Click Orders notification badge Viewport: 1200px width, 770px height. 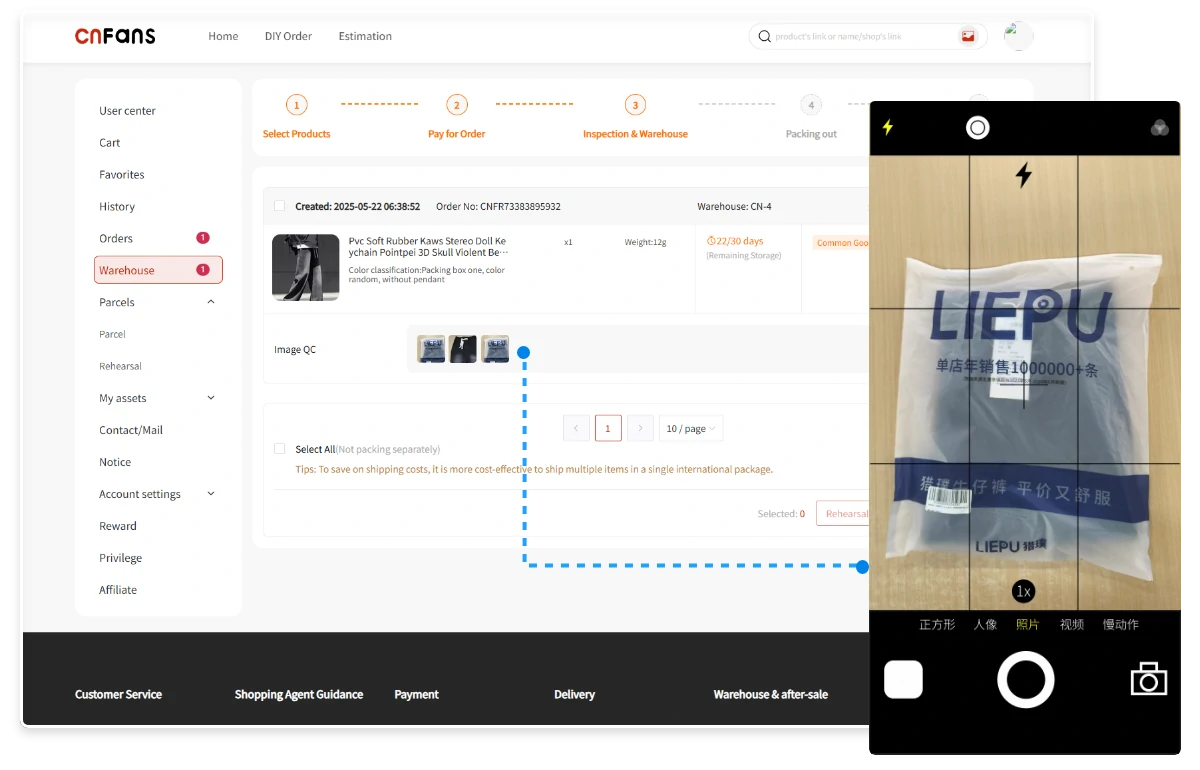(x=202, y=238)
